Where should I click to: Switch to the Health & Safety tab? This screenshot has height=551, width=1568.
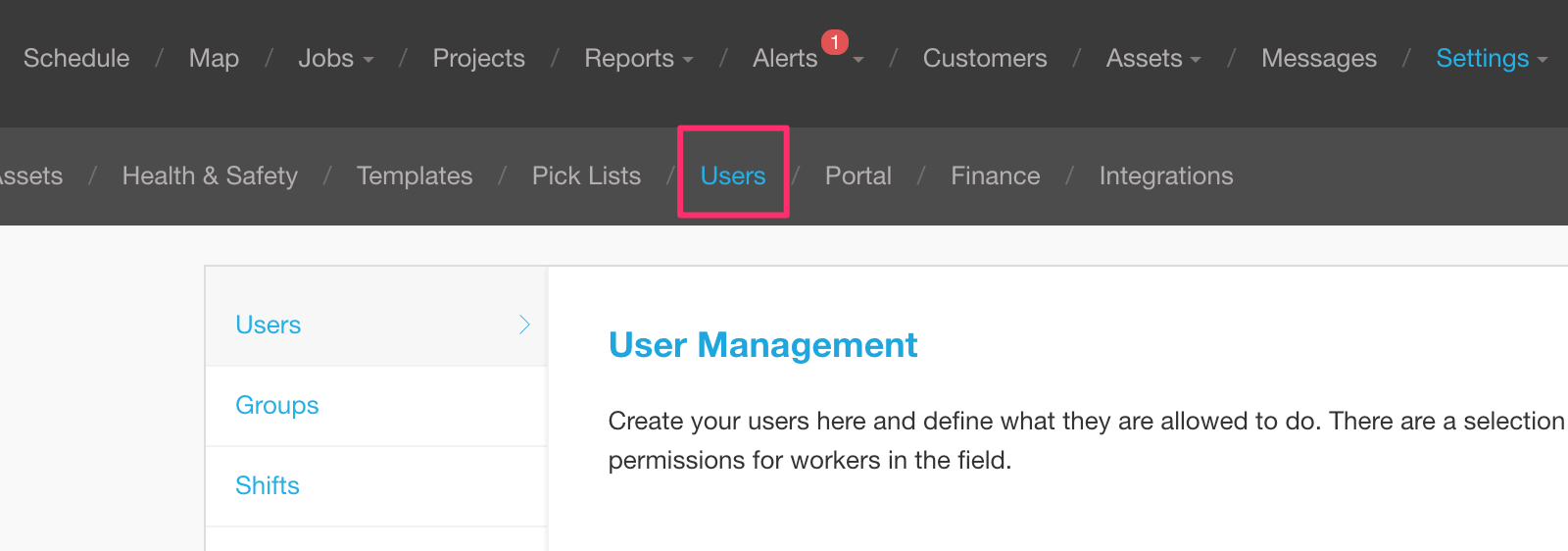(x=210, y=176)
